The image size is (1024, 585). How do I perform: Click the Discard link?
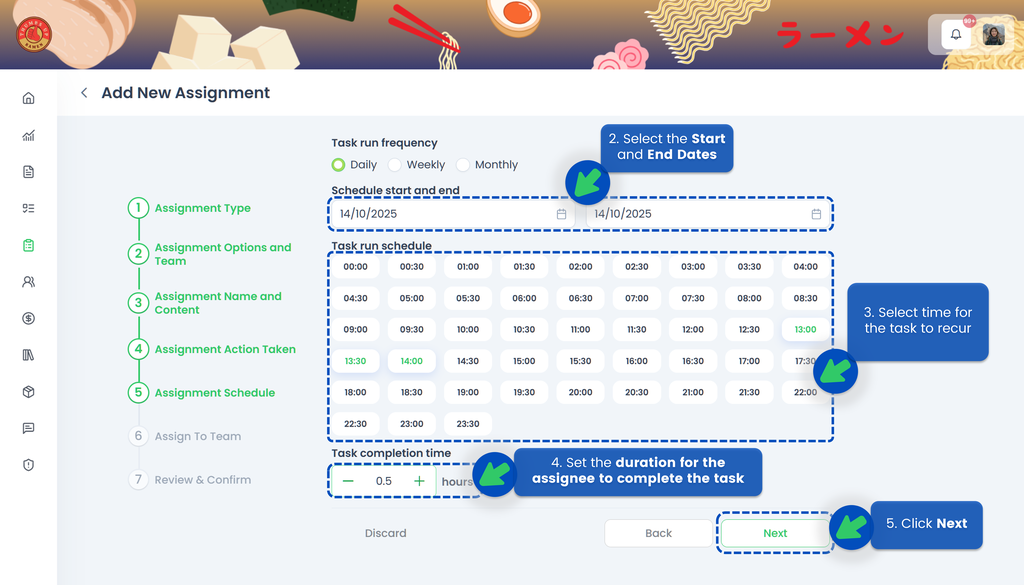[385, 533]
